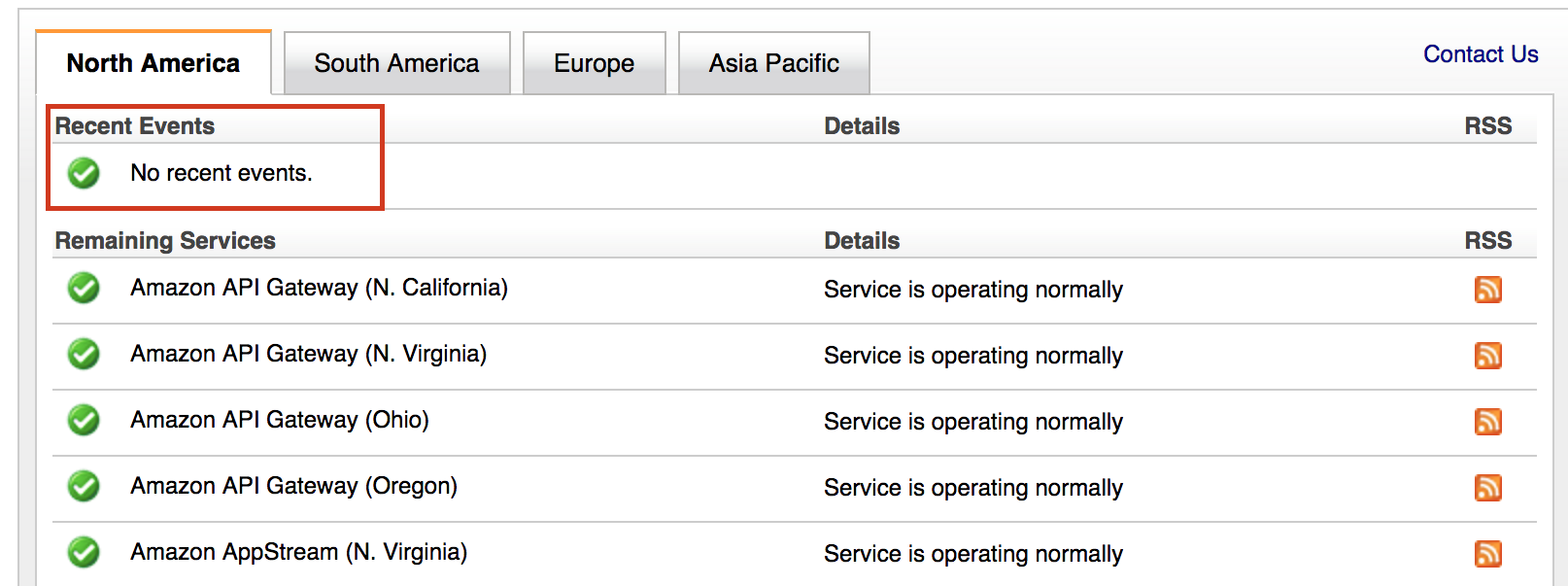Click green status icon for API Gateway Ohio
The height and width of the screenshot is (586, 1568).
pyautogui.click(x=84, y=421)
